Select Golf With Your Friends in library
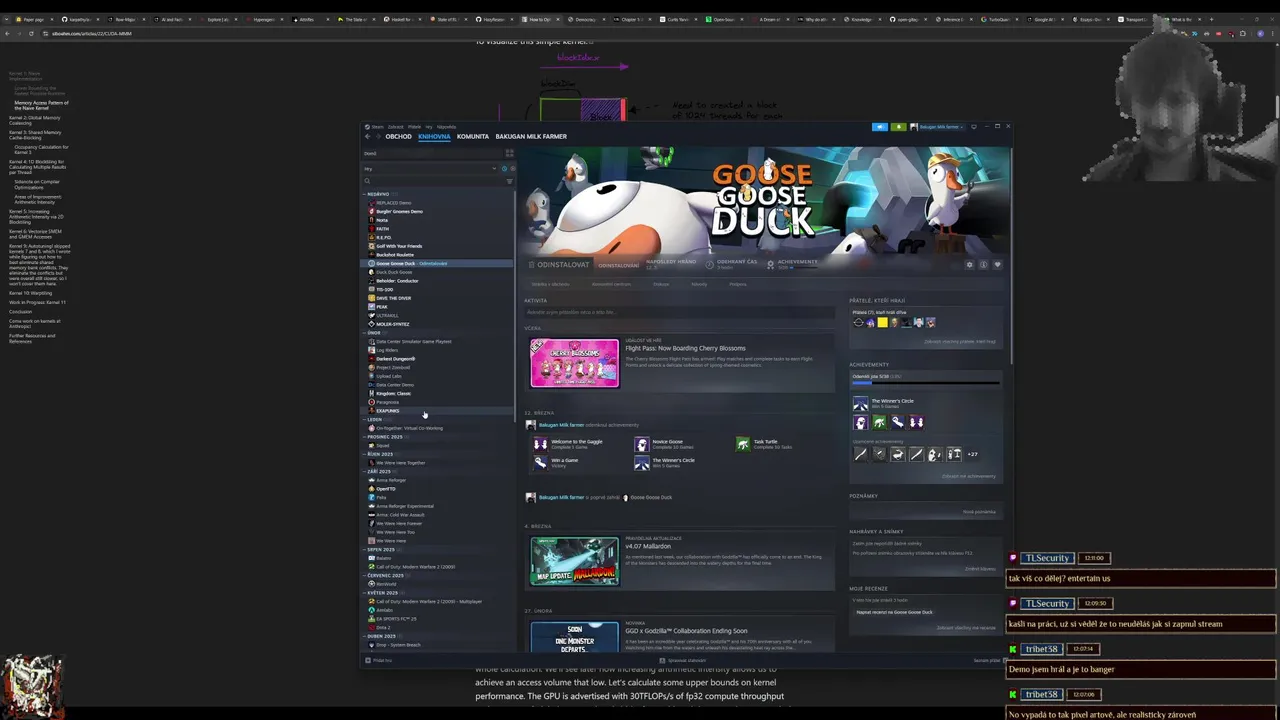 tap(437, 246)
